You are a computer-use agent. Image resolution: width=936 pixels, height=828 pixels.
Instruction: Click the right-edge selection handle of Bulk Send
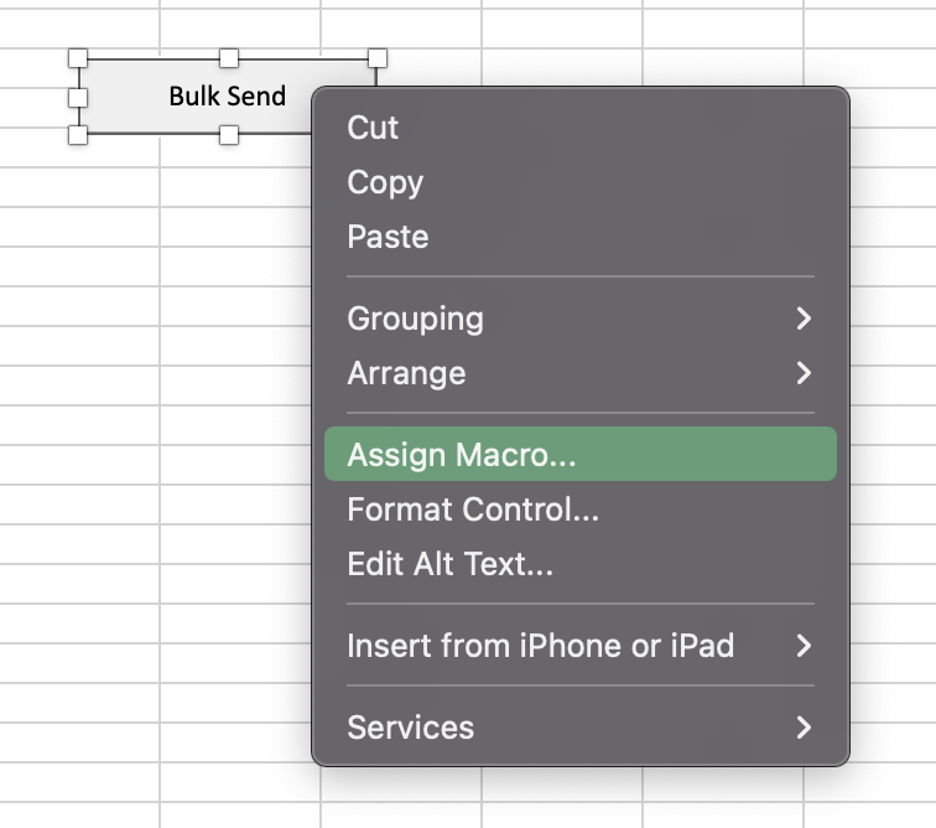pyautogui.click(x=378, y=59)
